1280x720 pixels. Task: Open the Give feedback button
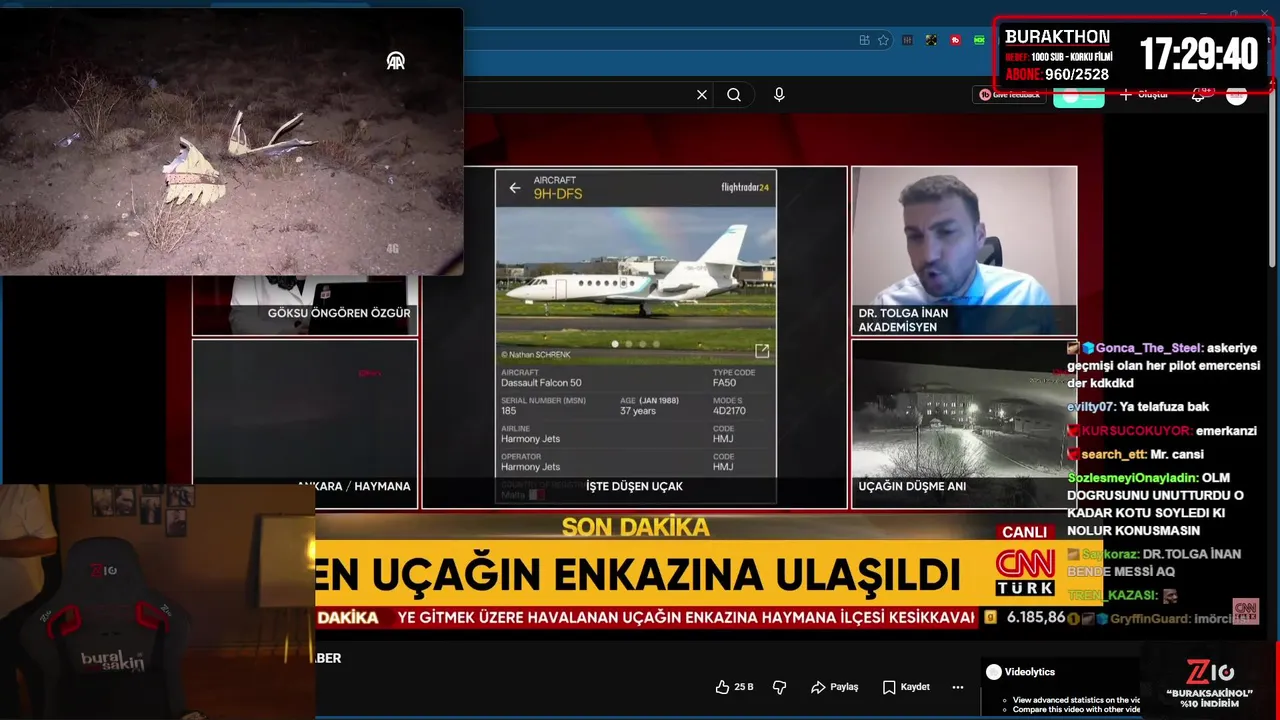tap(1010, 94)
